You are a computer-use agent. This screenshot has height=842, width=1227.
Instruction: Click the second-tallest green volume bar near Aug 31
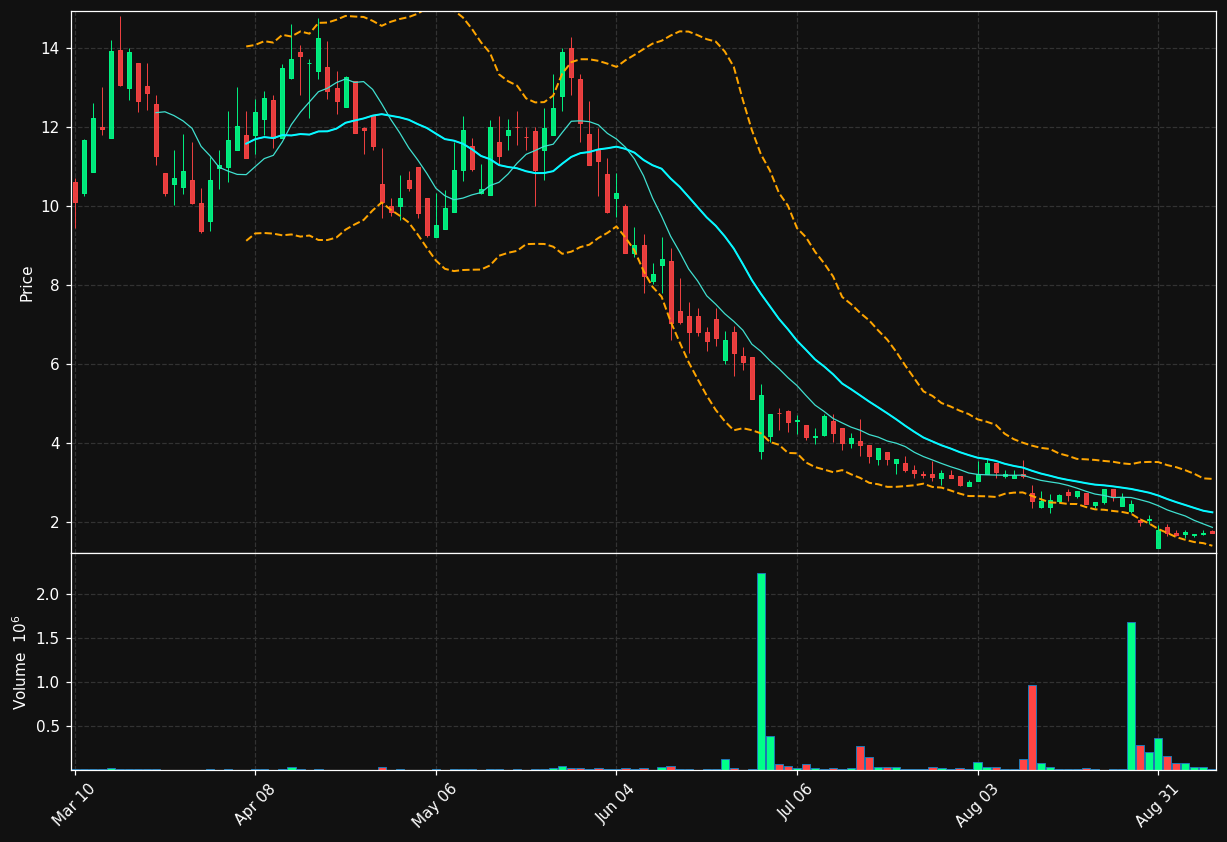click(x=1131, y=696)
